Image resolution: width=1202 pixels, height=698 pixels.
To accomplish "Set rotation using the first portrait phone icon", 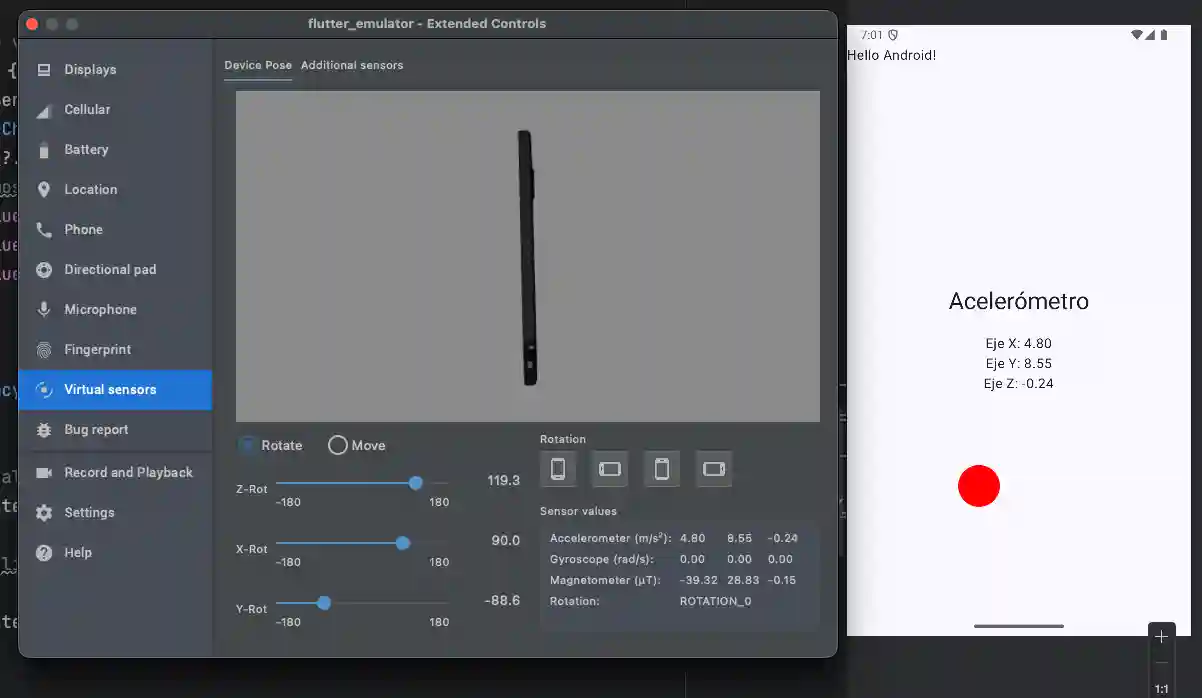I will (558, 469).
